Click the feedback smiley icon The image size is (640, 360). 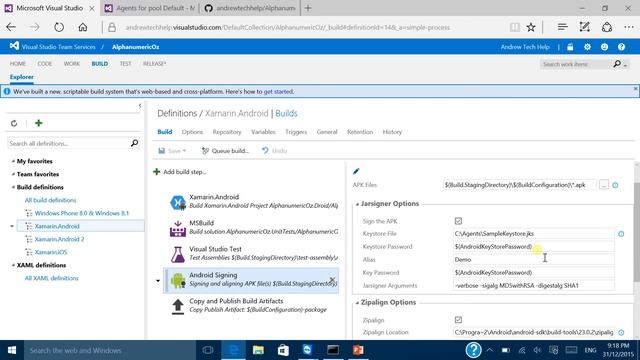[x=604, y=47]
